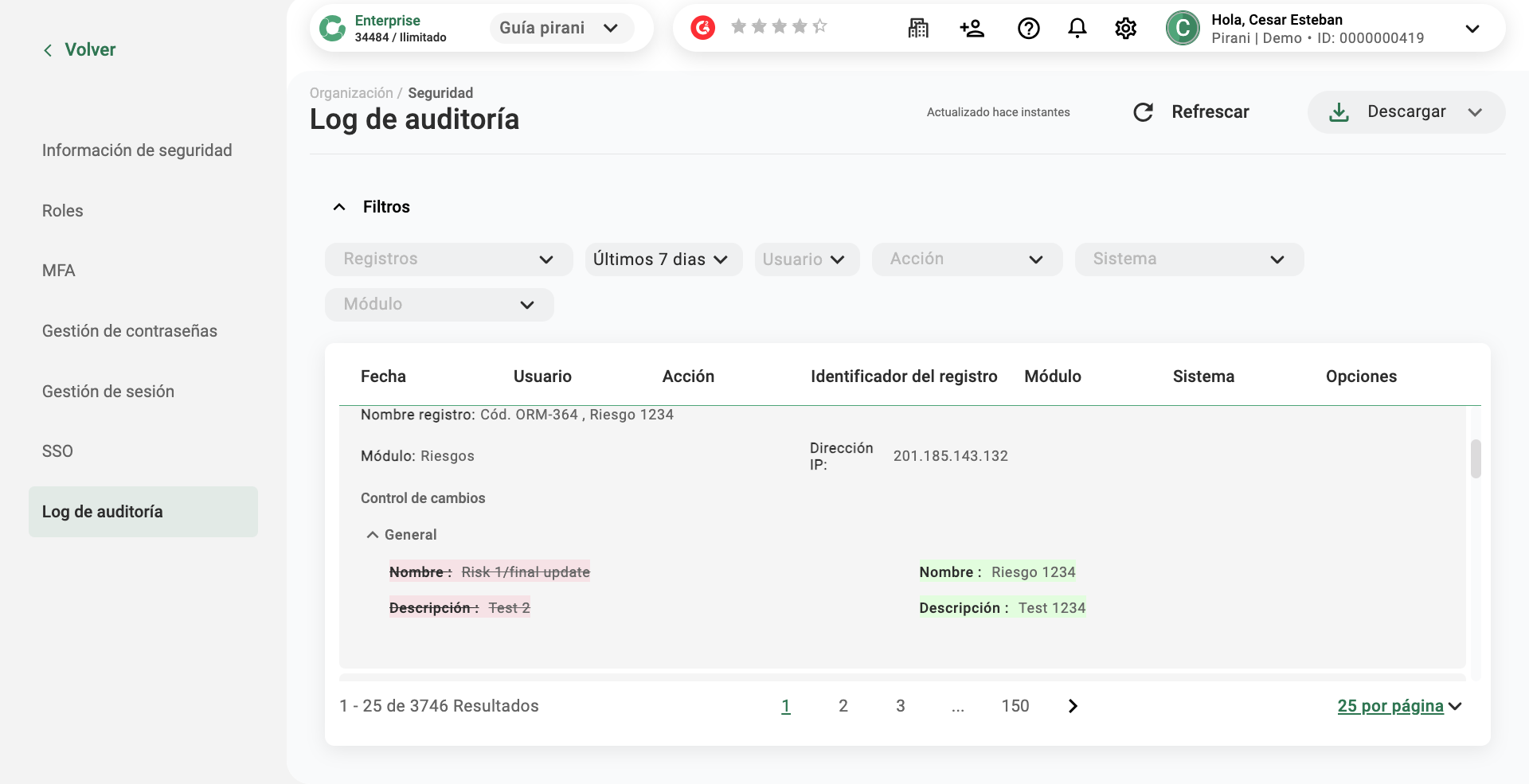Image resolution: width=1529 pixels, height=784 pixels.
Task: Open the help question mark icon
Action: coord(1028,29)
